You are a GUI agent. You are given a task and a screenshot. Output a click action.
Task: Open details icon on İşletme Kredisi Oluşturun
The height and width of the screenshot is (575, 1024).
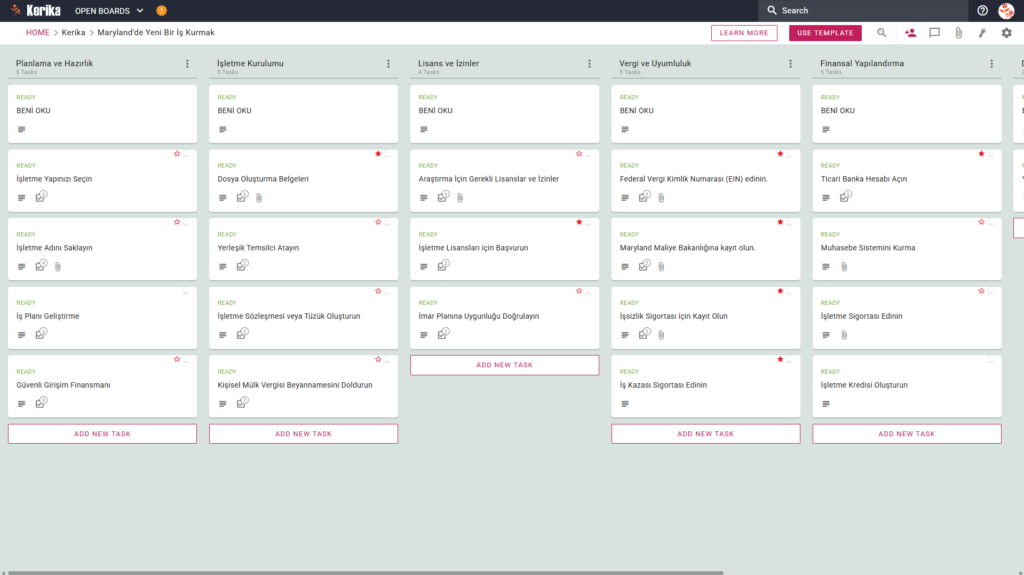coord(826,404)
